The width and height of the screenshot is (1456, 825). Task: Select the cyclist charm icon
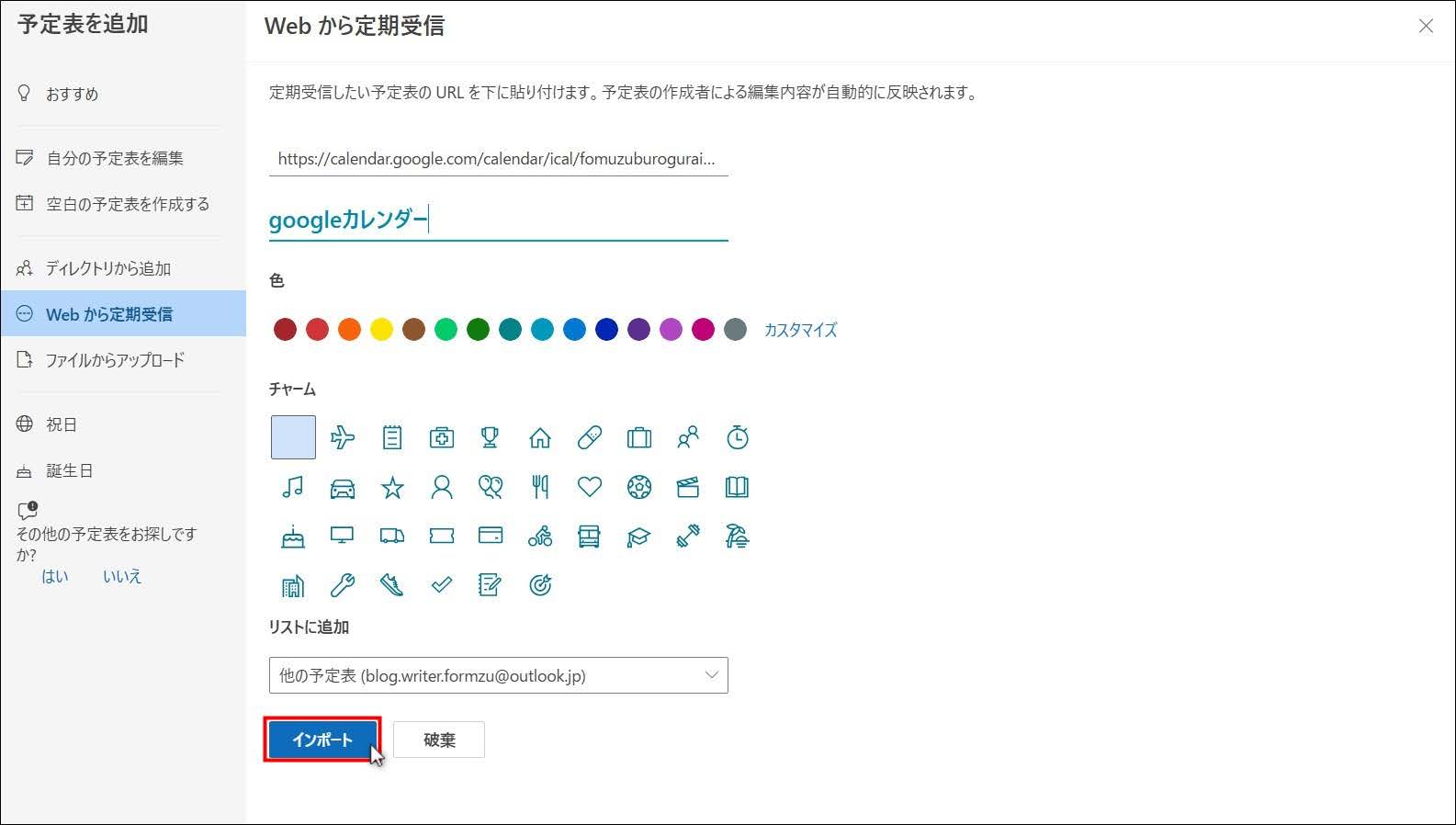coord(540,537)
